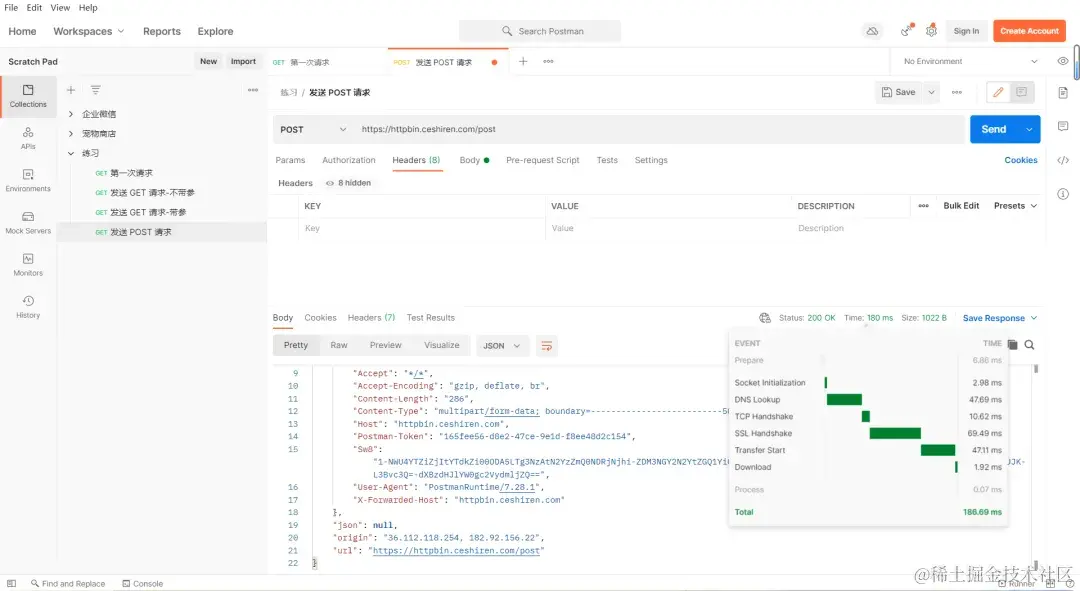This screenshot has width=1080, height=591.
Task: Open the Workspaces dropdown menu
Action: (x=89, y=31)
